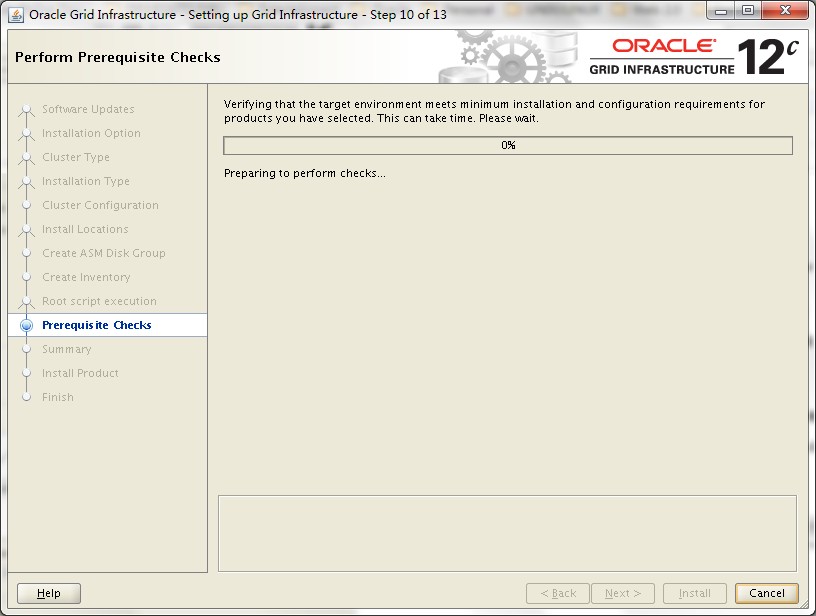Click the Cluster Type step marker icon
The image size is (816, 616).
pyautogui.click(x=27, y=158)
